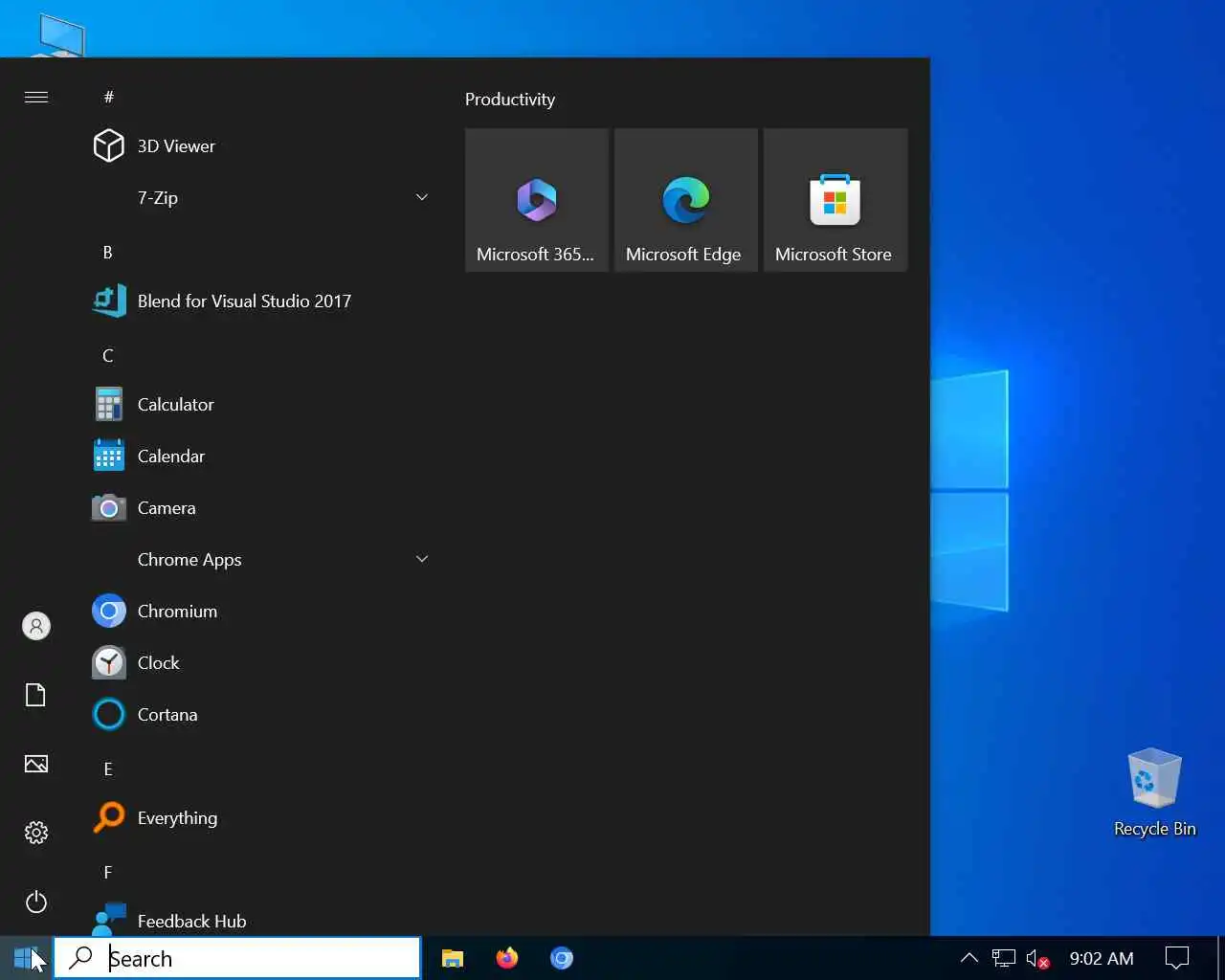Open the Everything search app
1225x980 pixels.
pyautogui.click(x=260, y=818)
